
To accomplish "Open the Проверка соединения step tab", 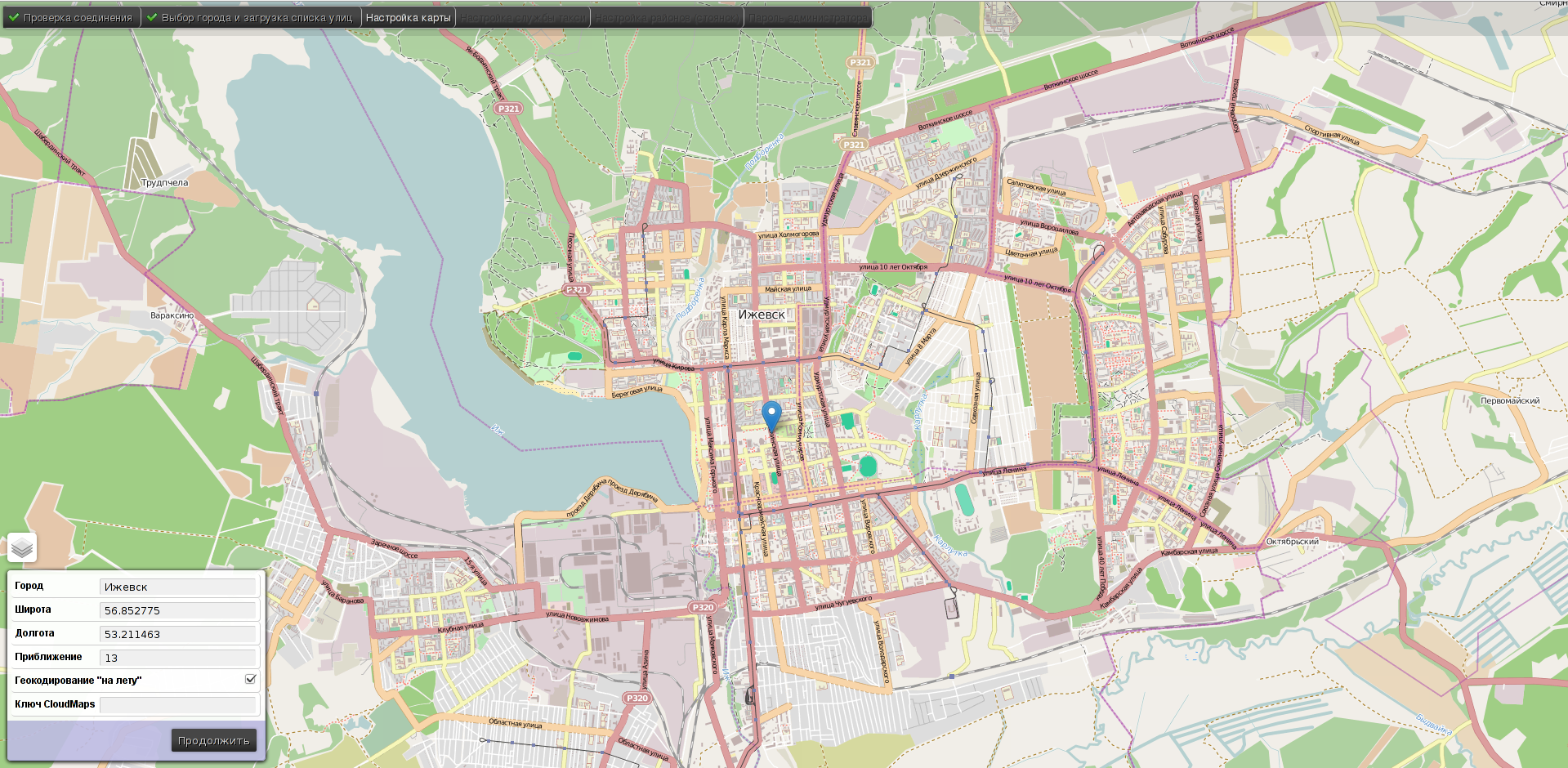I will coord(77,17).
